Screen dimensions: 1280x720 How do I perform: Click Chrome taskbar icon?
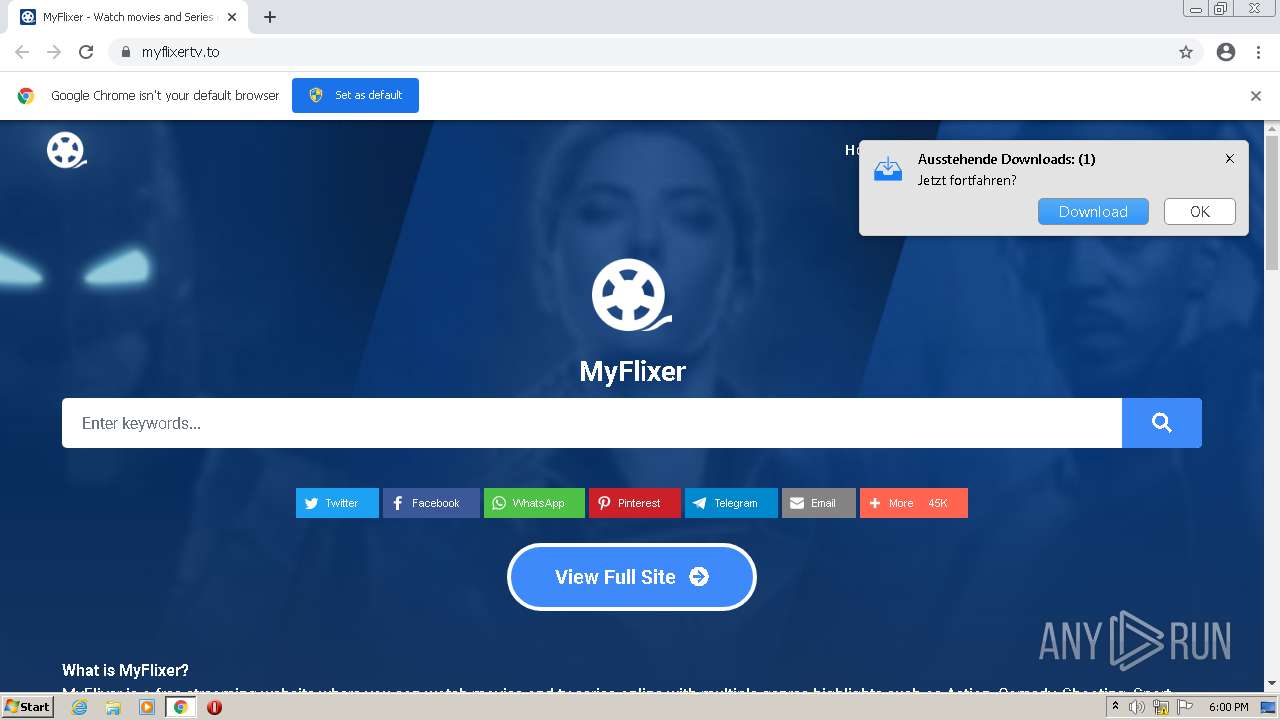(181, 707)
